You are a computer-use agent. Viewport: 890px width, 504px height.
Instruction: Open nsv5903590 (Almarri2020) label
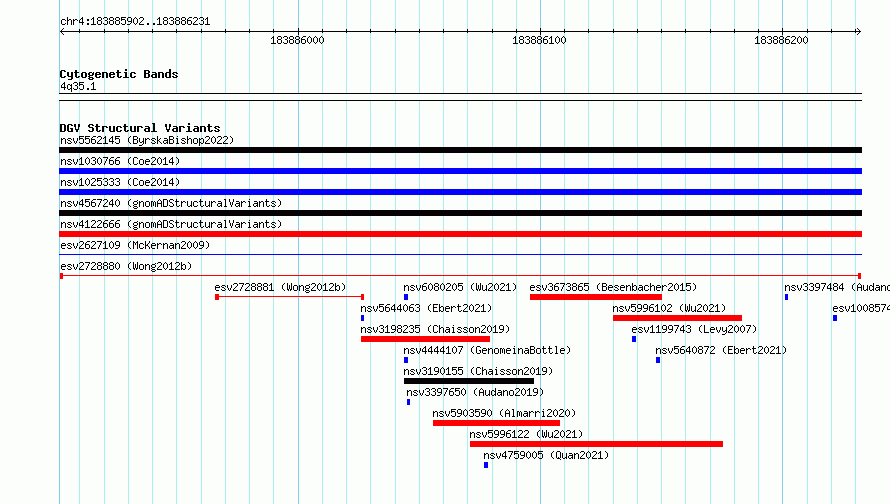(504, 413)
